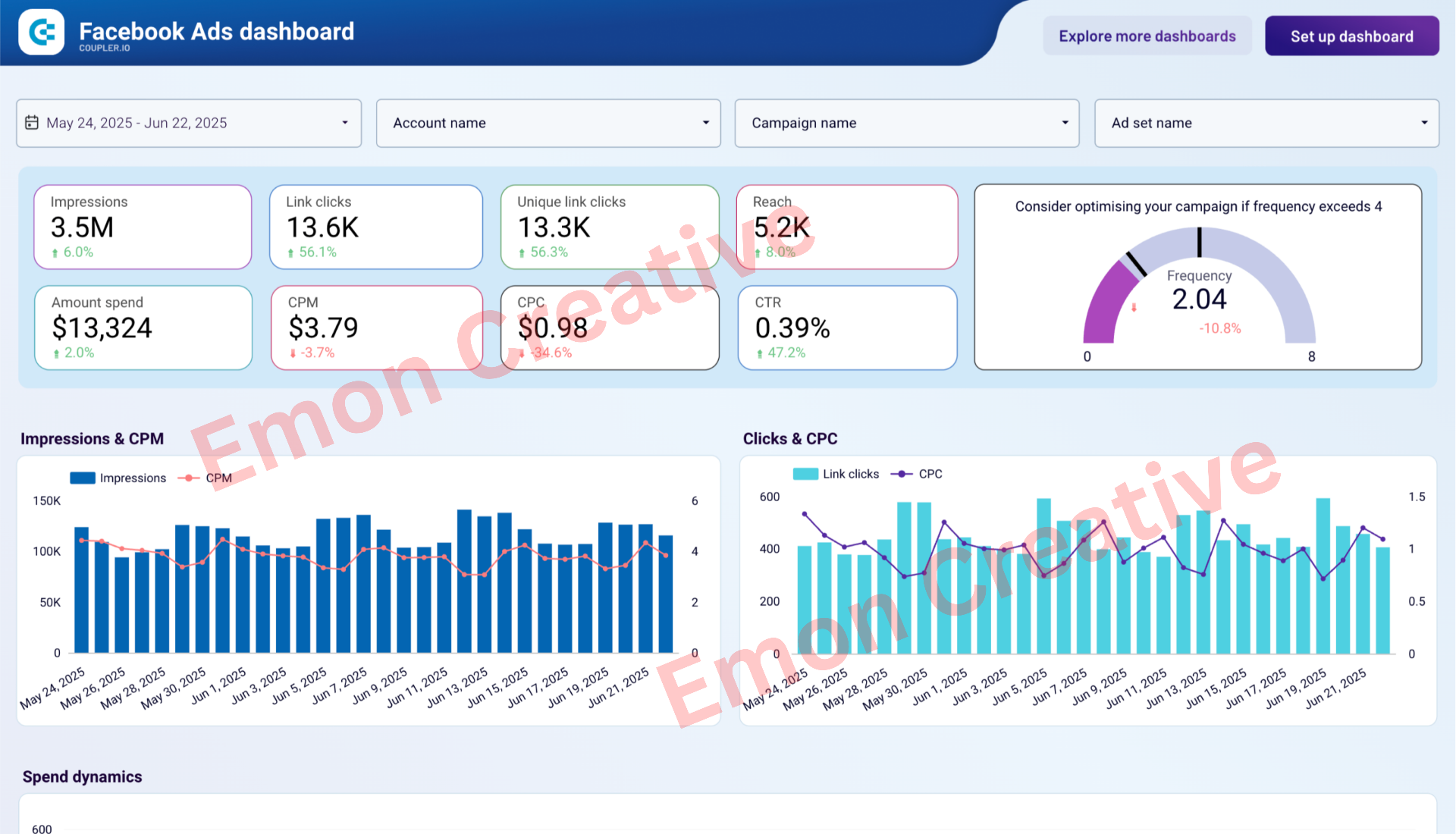
Task: Click the Amount spend $13,324 value
Action: (102, 328)
